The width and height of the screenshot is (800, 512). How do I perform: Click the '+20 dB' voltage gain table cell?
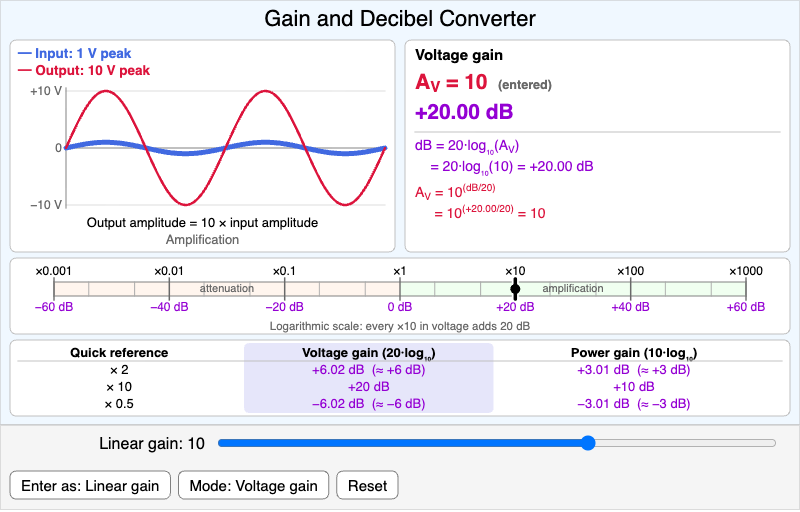click(368, 387)
